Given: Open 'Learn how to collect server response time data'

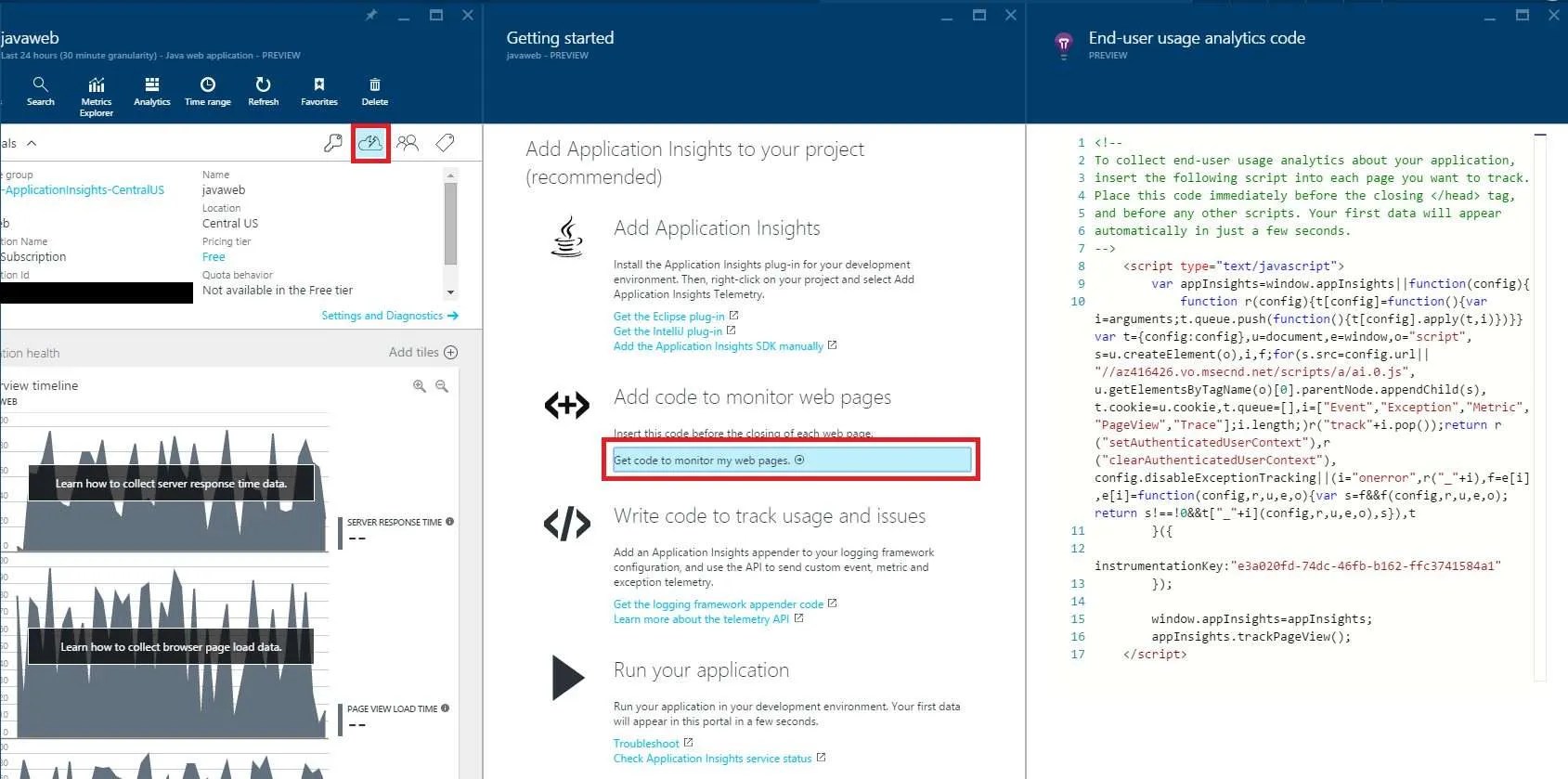Looking at the screenshot, I should click(171, 484).
